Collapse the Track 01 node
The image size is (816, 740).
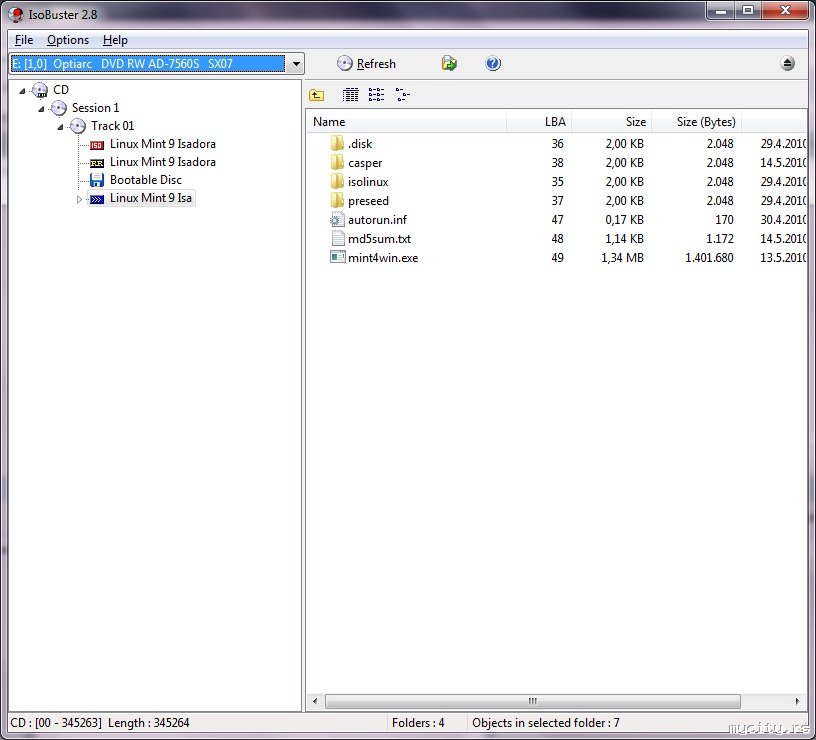[60, 126]
